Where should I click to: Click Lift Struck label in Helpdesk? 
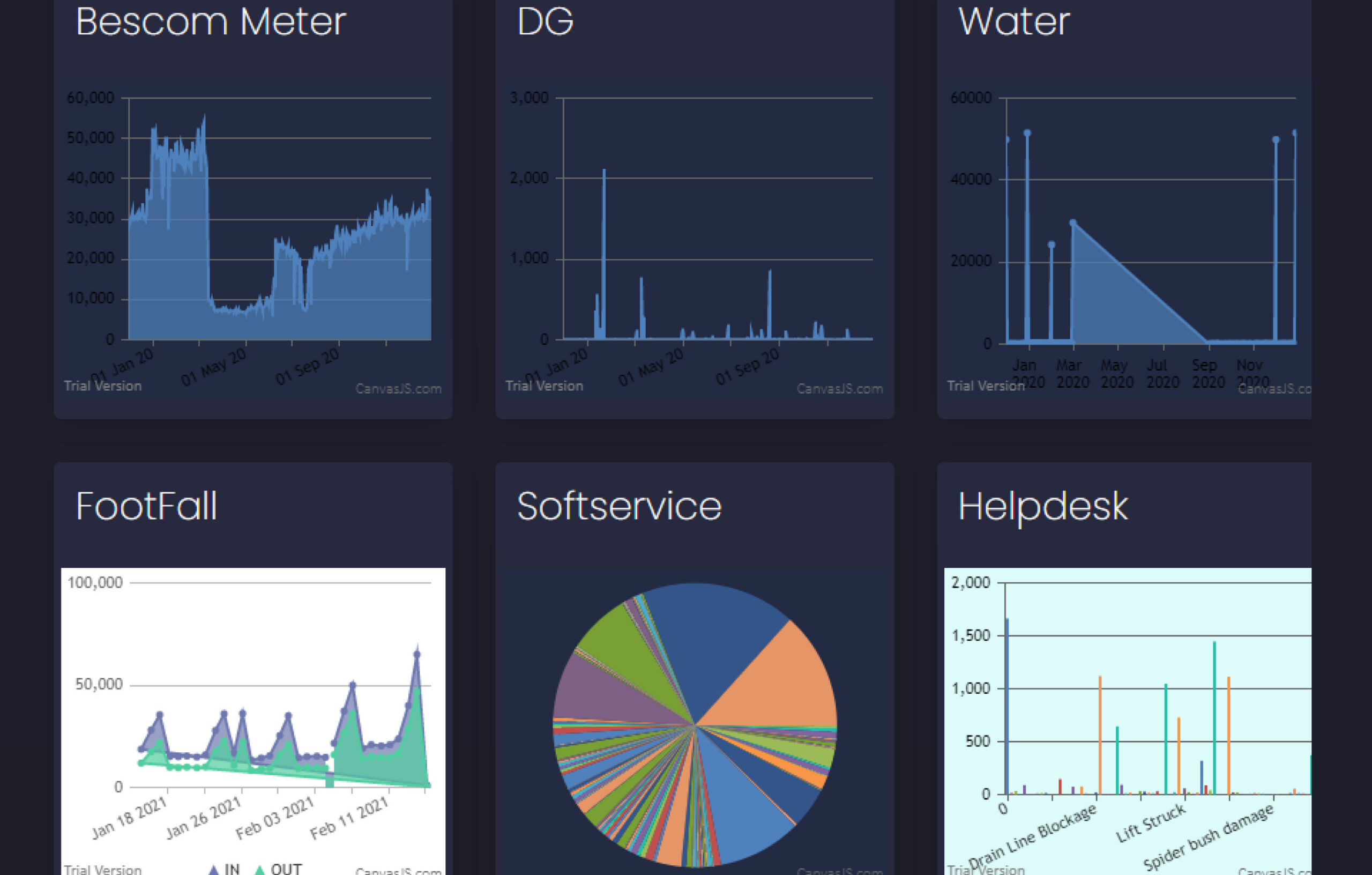(1150, 823)
